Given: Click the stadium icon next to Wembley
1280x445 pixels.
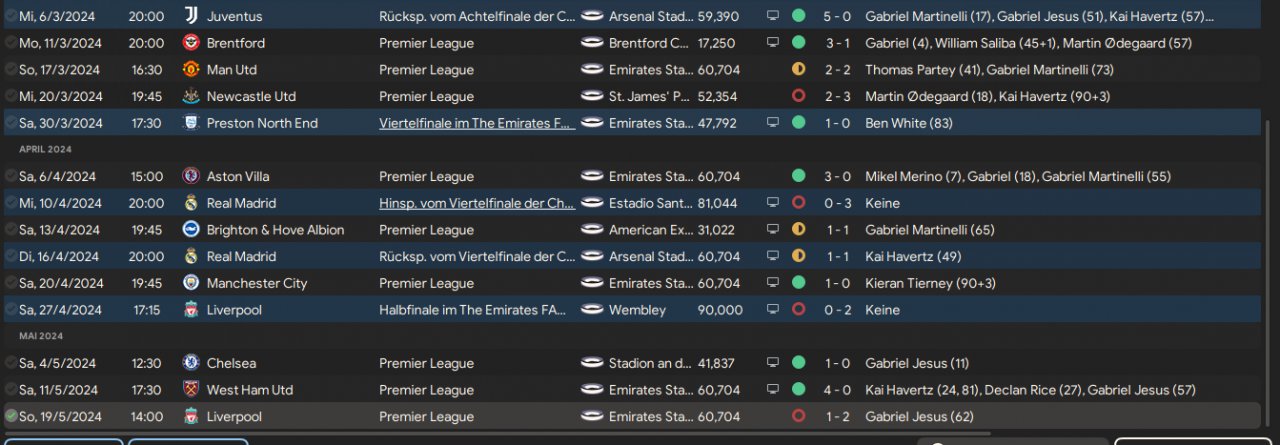Looking at the screenshot, I should click(x=592, y=310).
